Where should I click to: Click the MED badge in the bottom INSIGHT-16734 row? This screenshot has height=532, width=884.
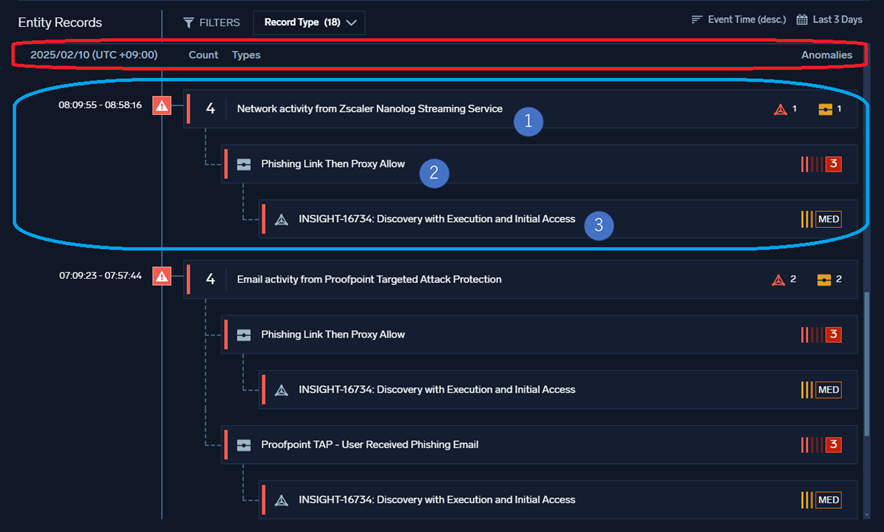pos(828,500)
